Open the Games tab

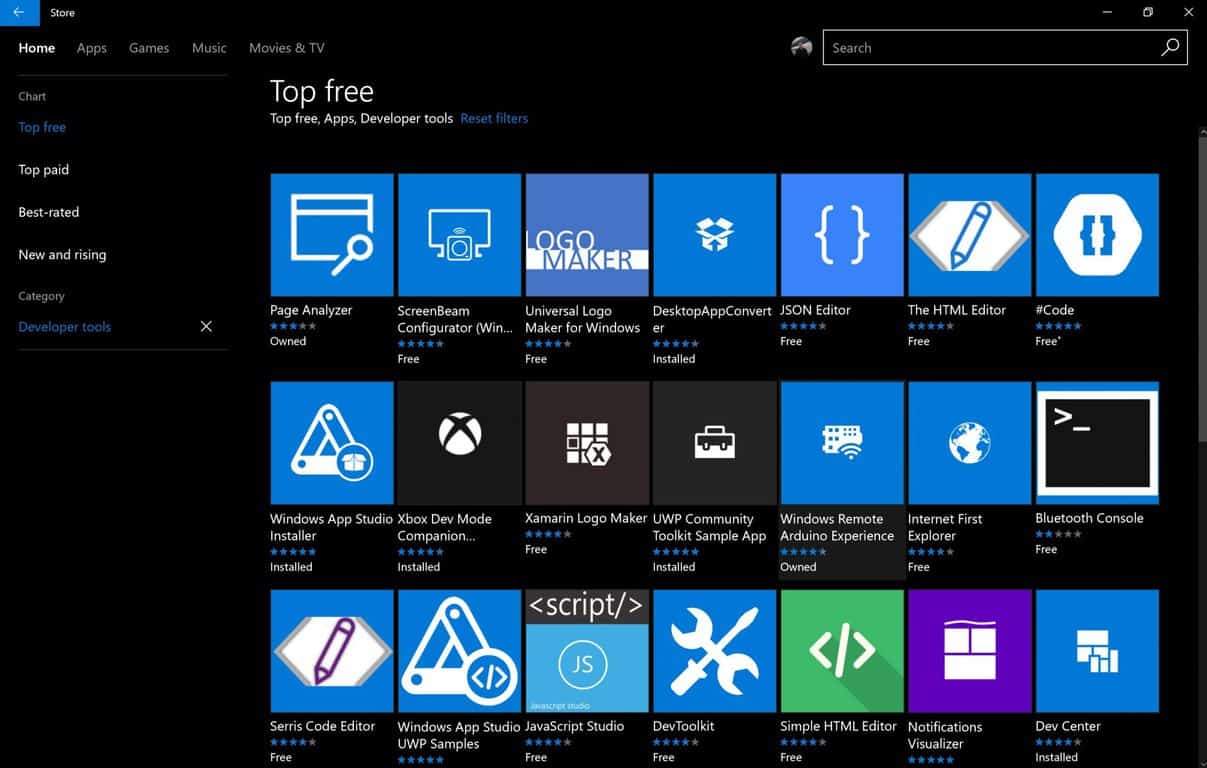pyautogui.click(x=149, y=48)
